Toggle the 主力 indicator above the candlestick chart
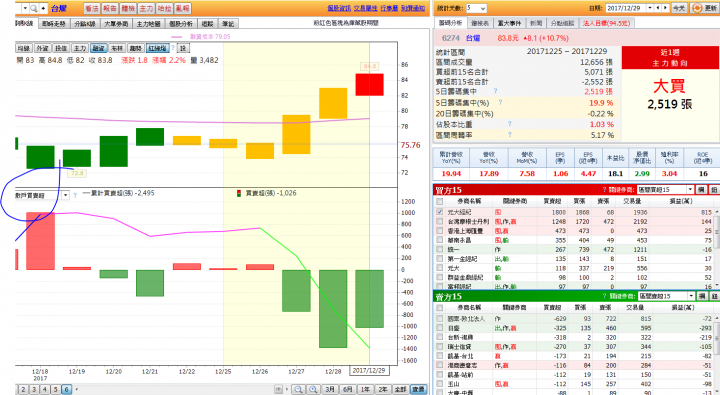The width and height of the screenshot is (720, 395). click(x=80, y=48)
